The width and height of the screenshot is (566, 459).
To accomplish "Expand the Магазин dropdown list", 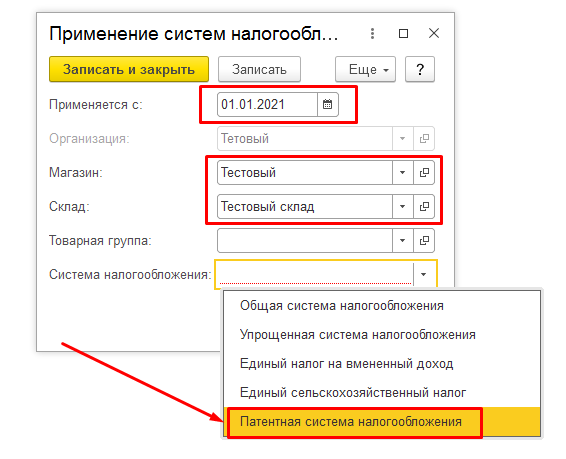I will [402, 172].
